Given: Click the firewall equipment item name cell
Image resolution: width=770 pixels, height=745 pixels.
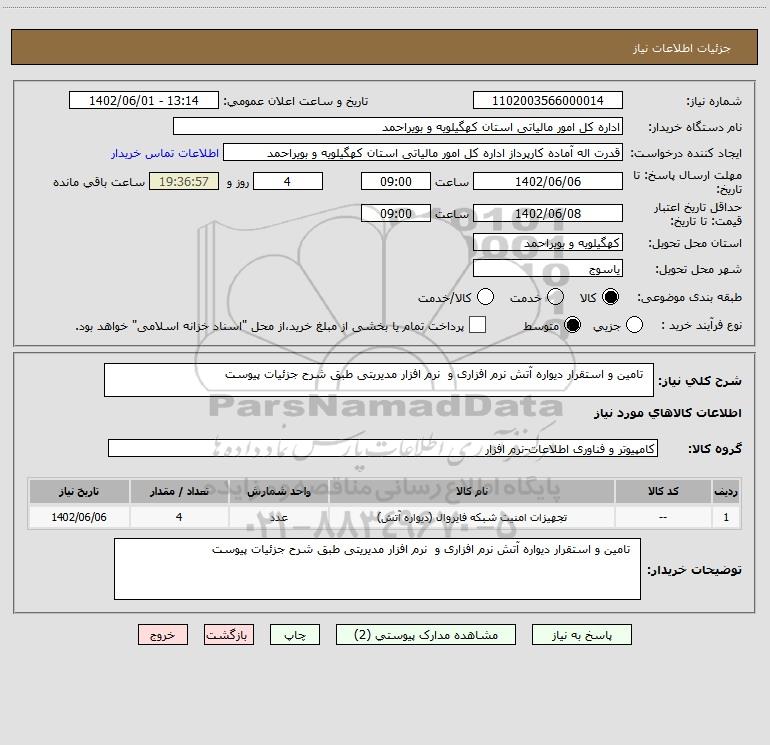Looking at the screenshot, I should [x=471, y=517].
